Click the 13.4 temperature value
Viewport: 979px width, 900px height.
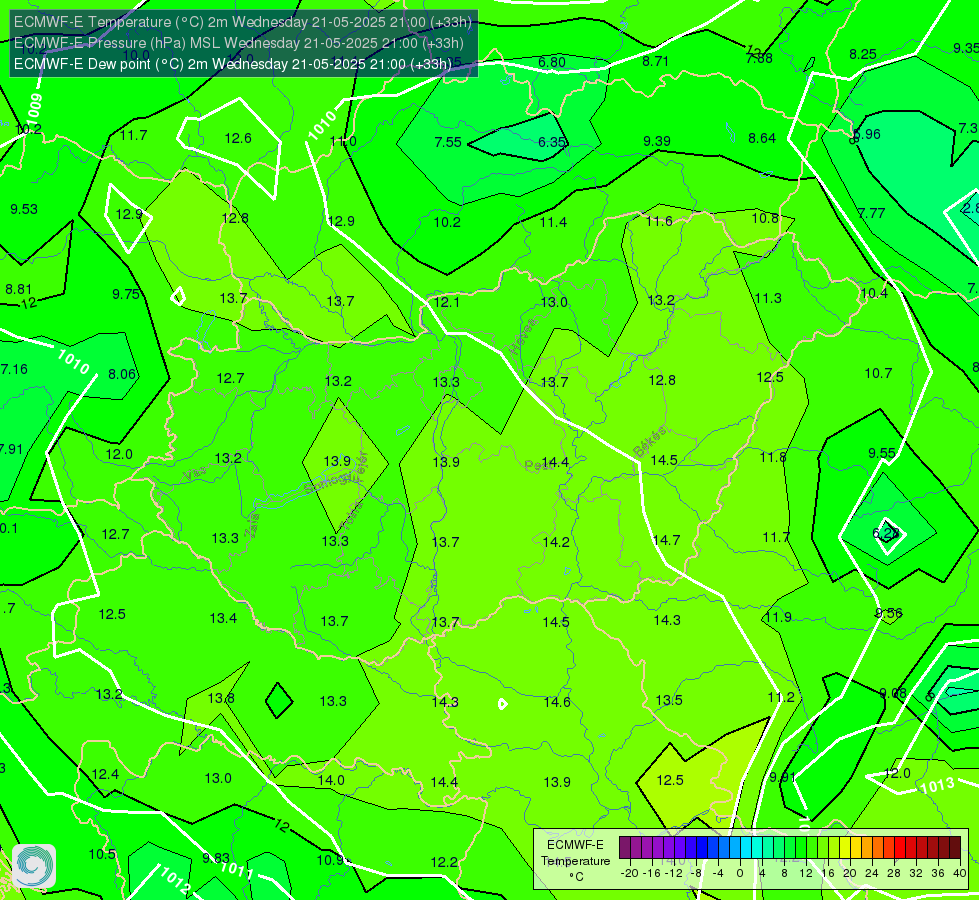click(223, 618)
